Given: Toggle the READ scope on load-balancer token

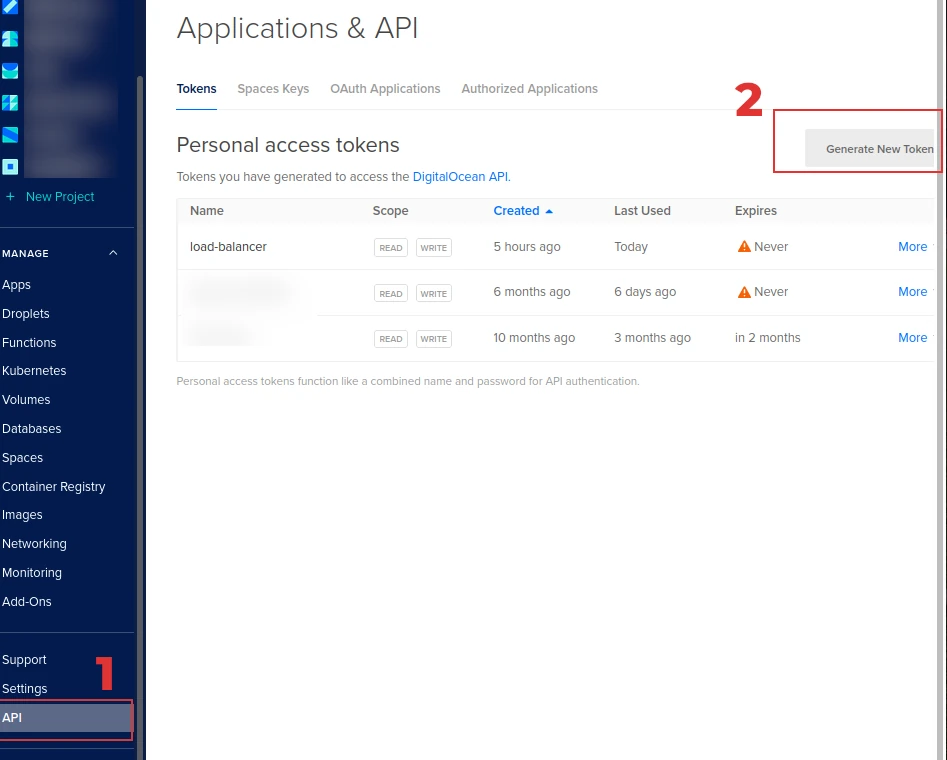Looking at the screenshot, I should coord(390,247).
